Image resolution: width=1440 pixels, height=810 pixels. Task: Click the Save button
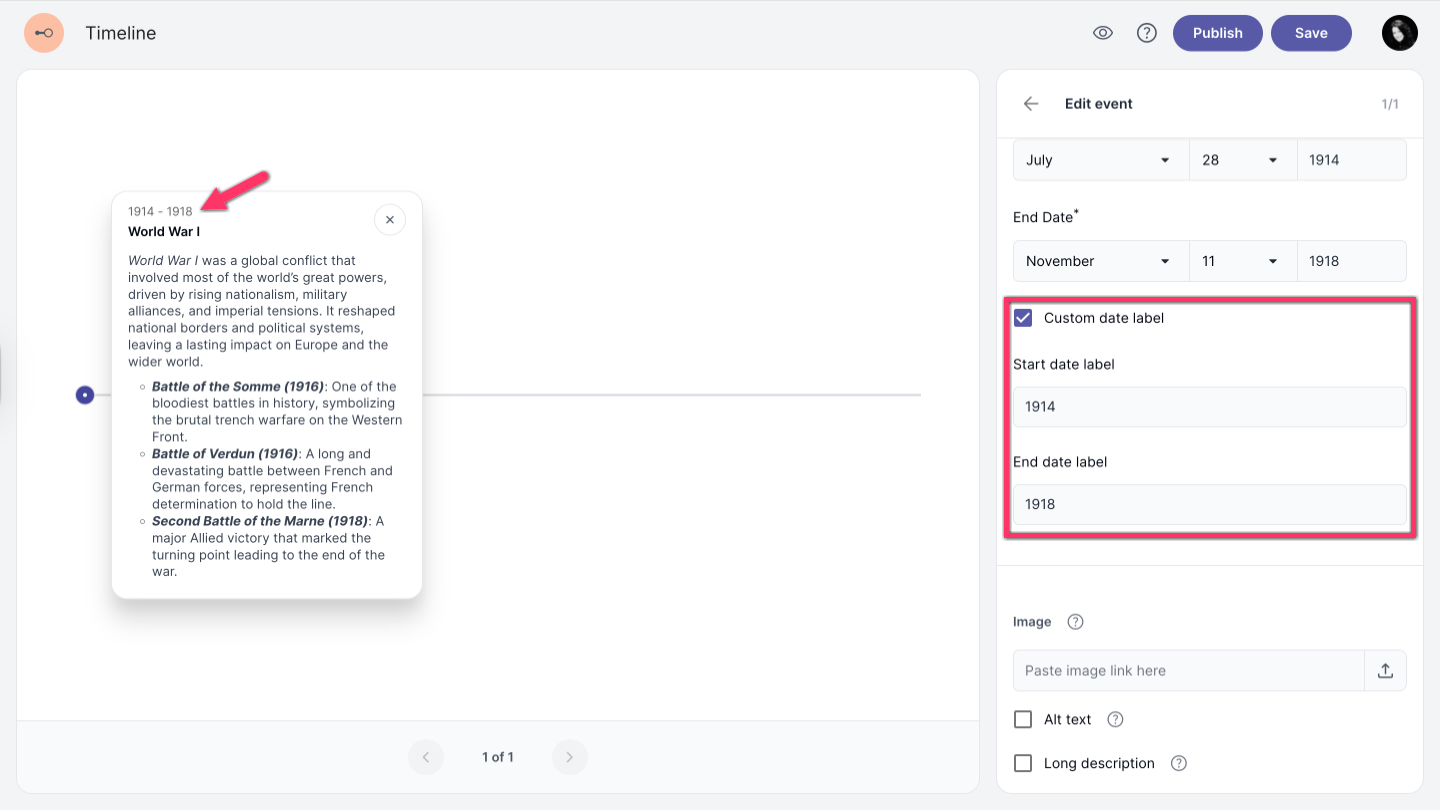tap(1311, 33)
